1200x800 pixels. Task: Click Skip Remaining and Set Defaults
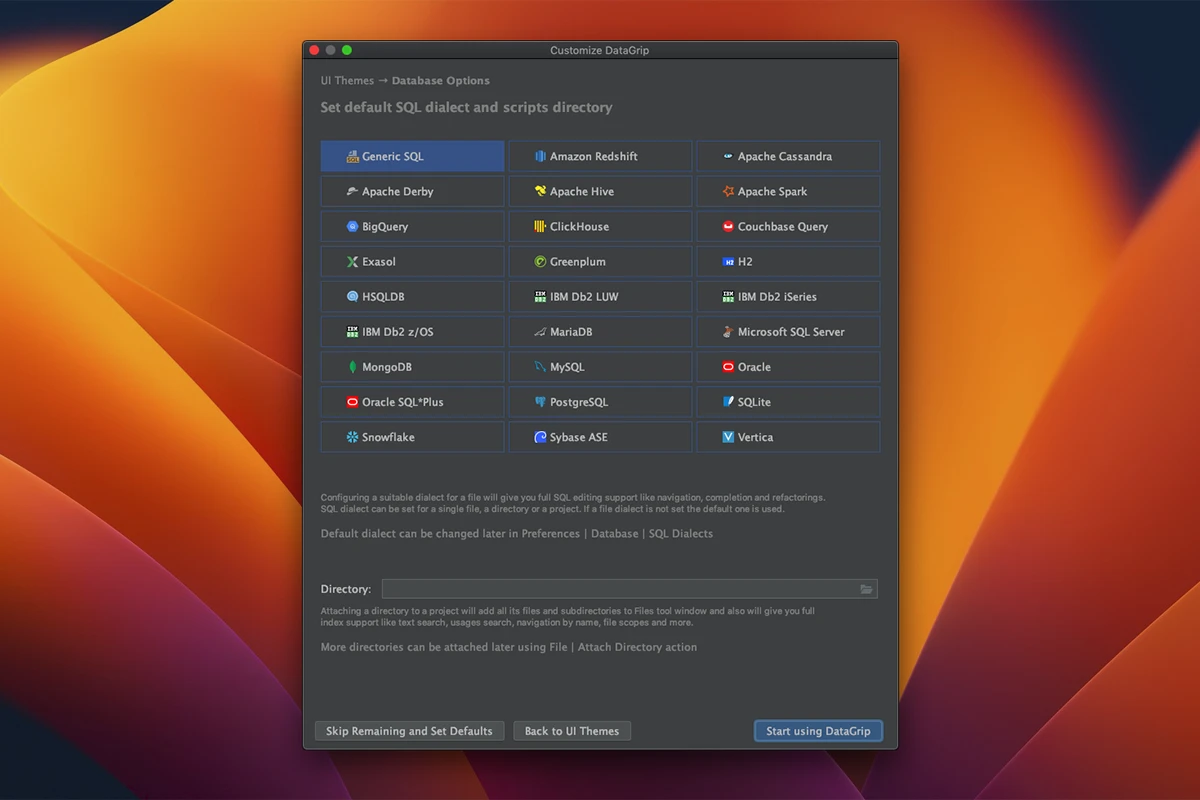(x=408, y=731)
